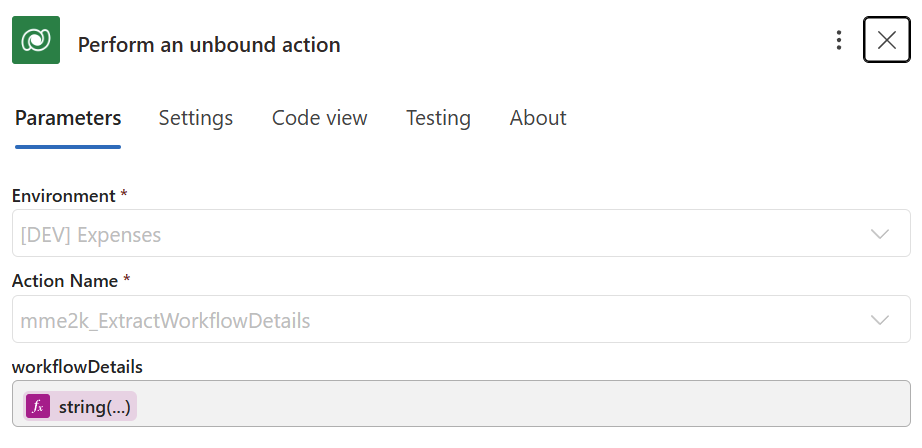Click the [DEV] Expenses environment field

pos(400,234)
